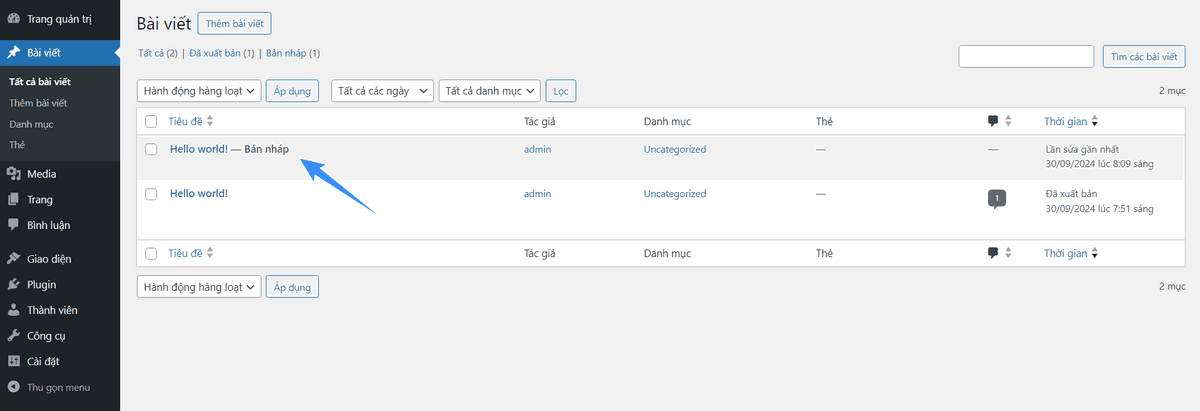Open Tất cả bài viết submenu item
The width and height of the screenshot is (1200, 411).
pyautogui.click(x=40, y=82)
